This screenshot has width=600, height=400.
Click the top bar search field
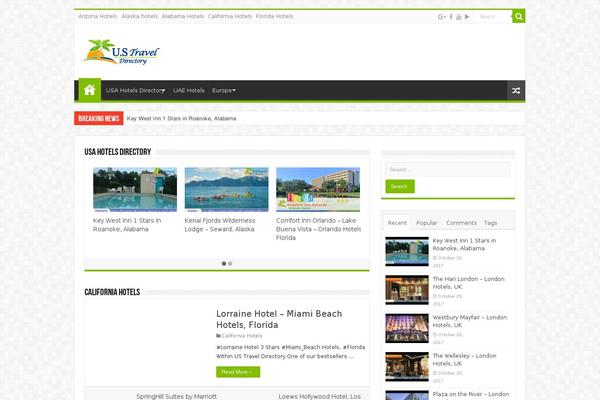(x=494, y=16)
